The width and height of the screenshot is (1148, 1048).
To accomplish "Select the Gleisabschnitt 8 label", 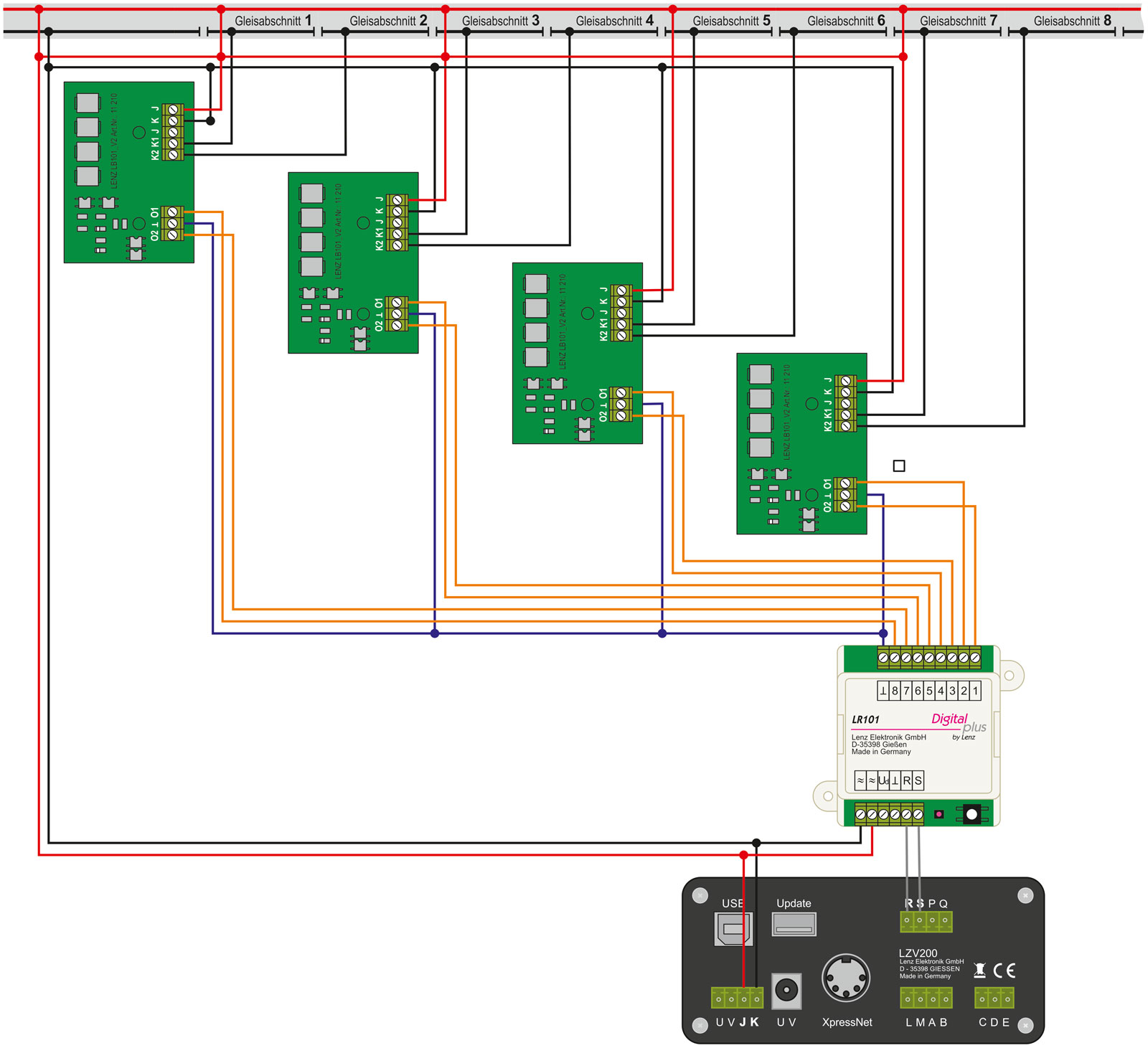I will click(x=1072, y=21).
